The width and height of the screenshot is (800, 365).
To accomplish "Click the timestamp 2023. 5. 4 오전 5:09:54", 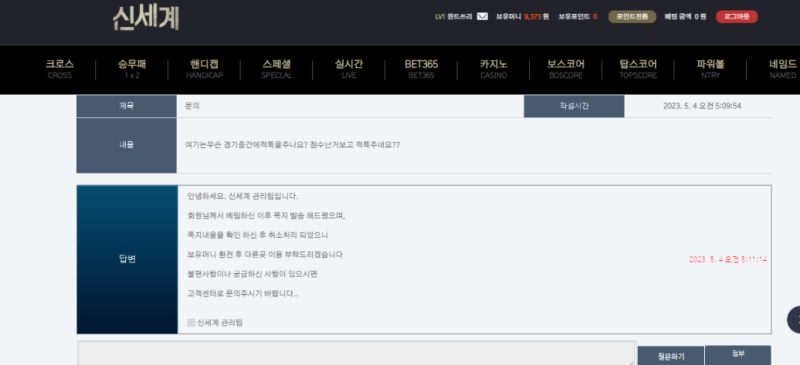I will point(702,106).
